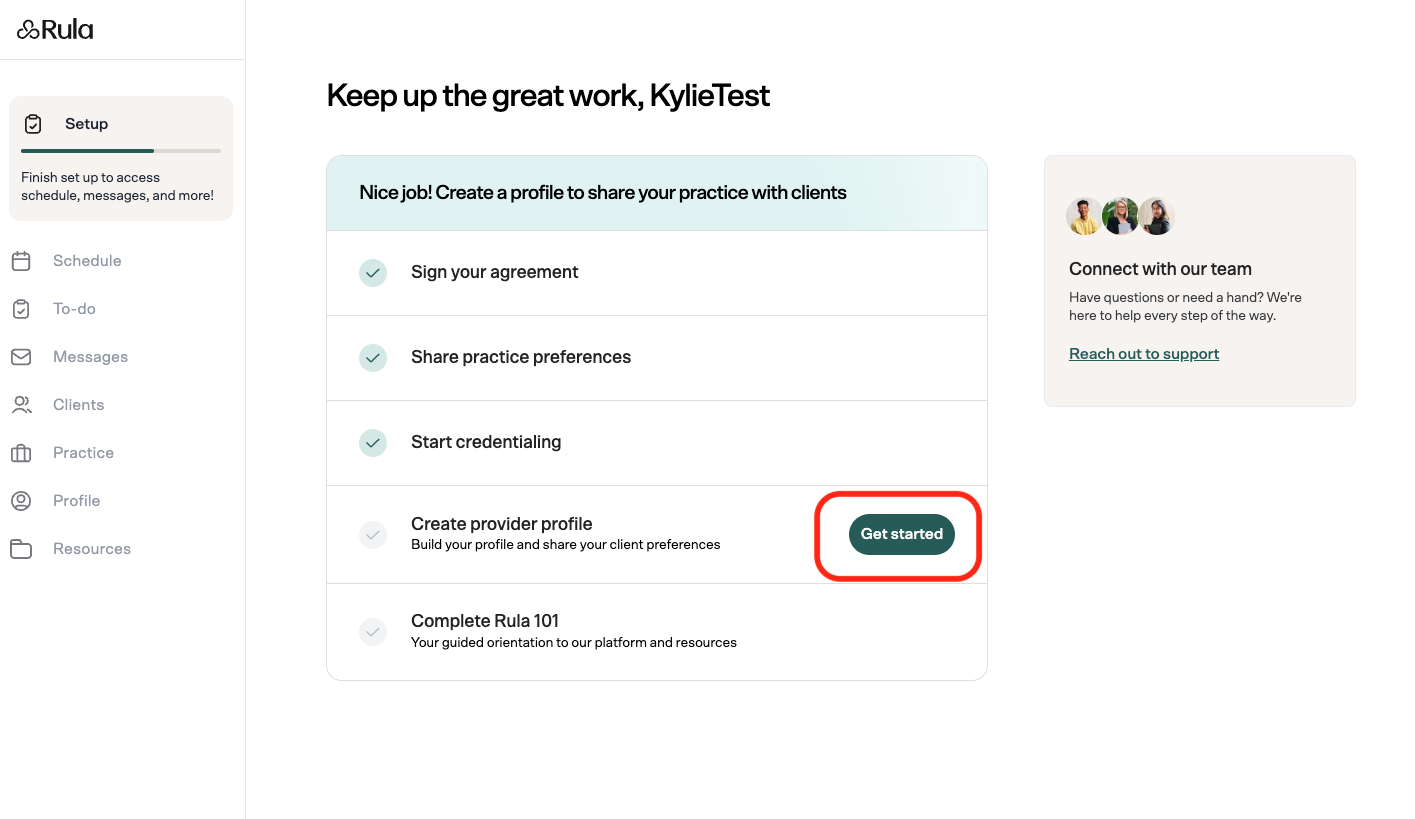The width and height of the screenshot is (1415, 819).
Task: Select Schedule in the navigation sidebar
Action: coord(87,260)
